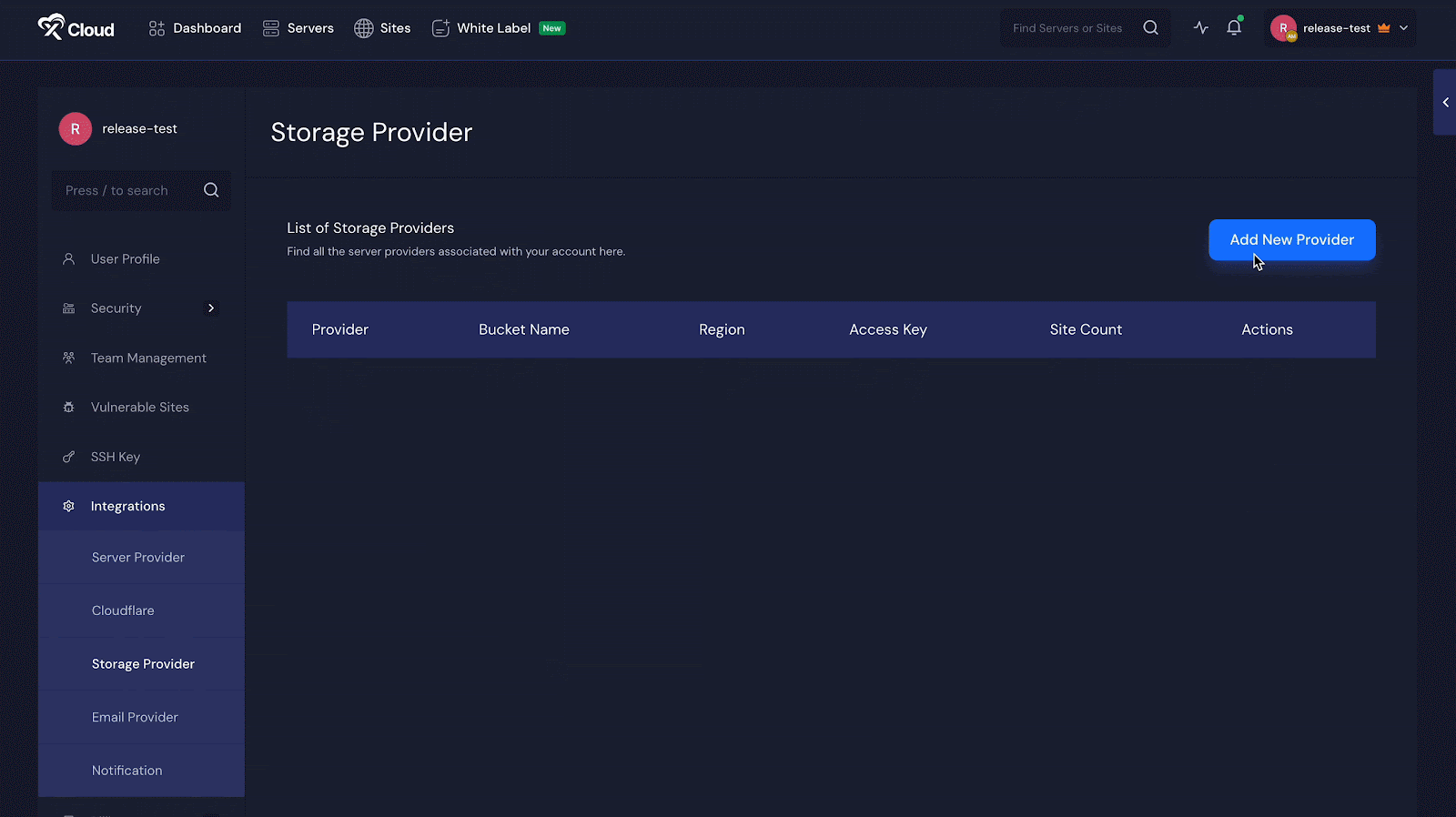This screenshot has height=817, width=1456.
Task: Click the green New badge
Action: [x=552, y=28]
